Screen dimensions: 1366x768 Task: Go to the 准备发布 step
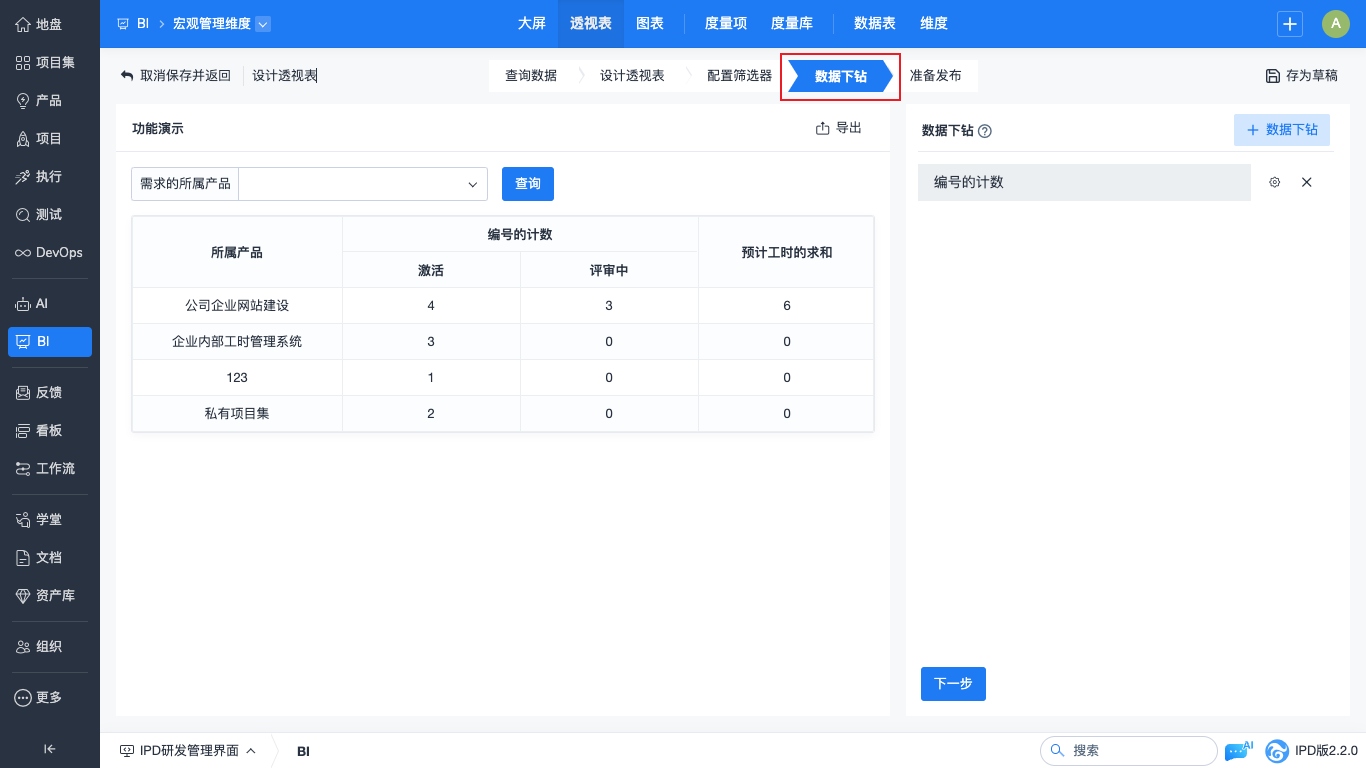936,76
